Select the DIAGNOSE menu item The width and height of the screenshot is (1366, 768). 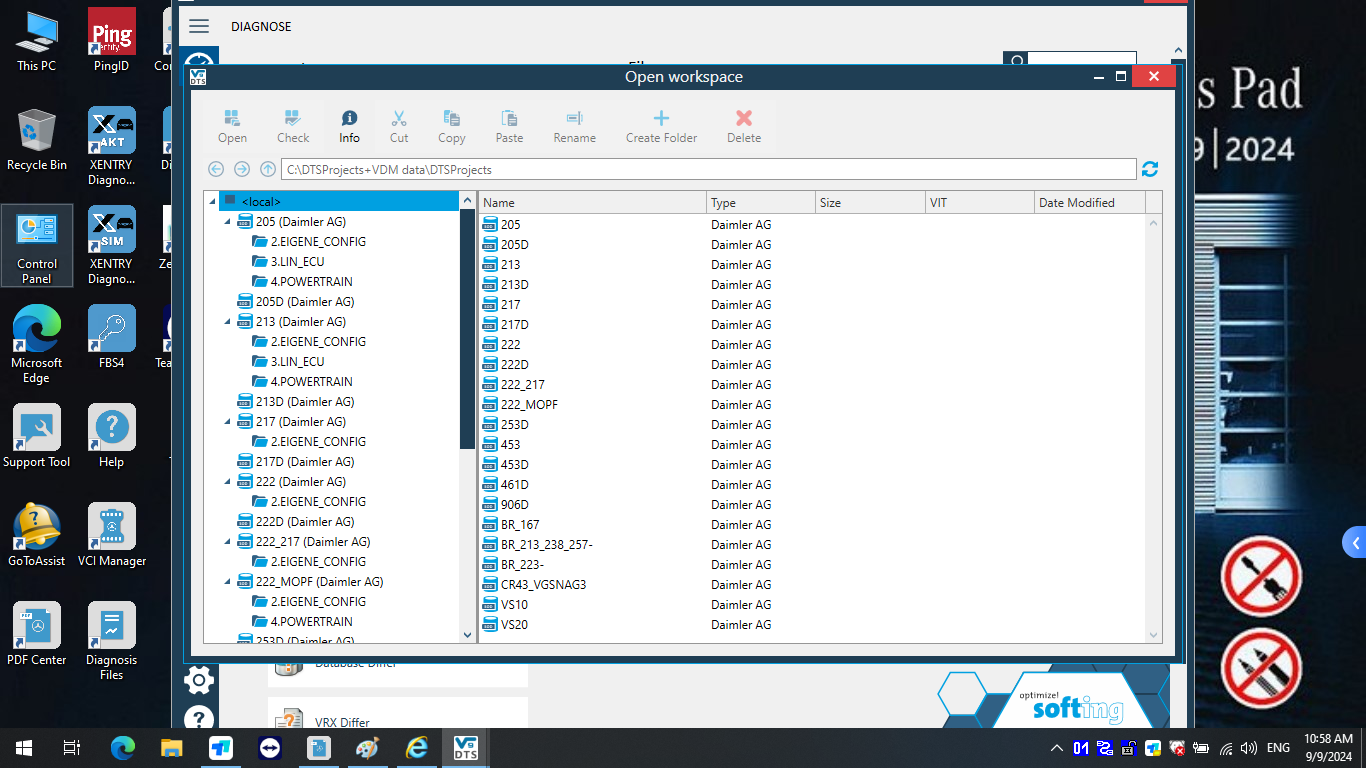point(261,26)
